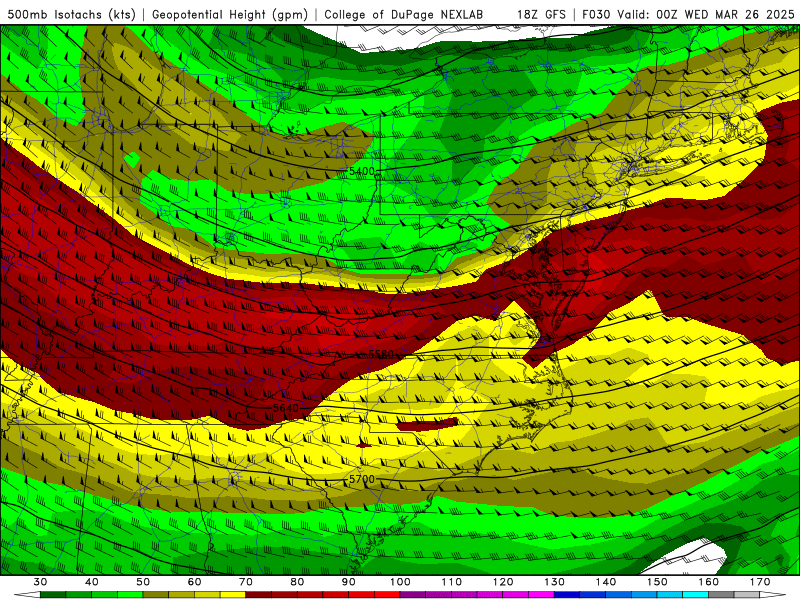Click the legend value 70
The image size is (800, 600).
(x=246, y=582)
